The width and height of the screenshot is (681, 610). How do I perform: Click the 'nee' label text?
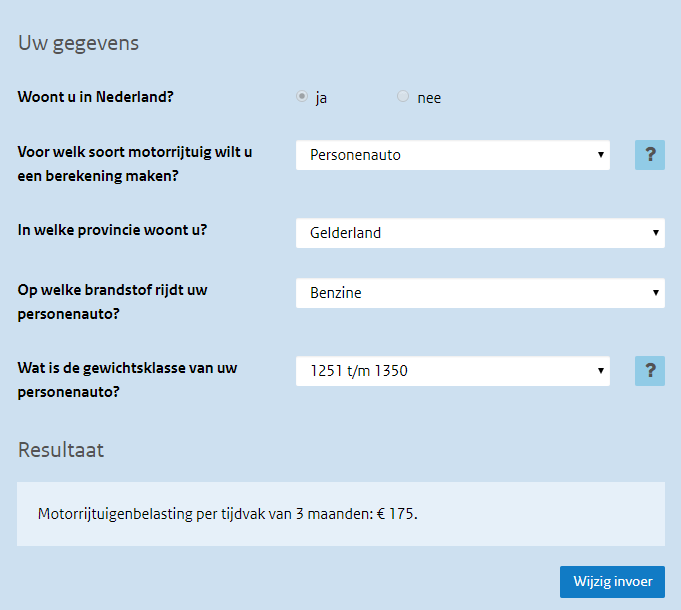429,98
